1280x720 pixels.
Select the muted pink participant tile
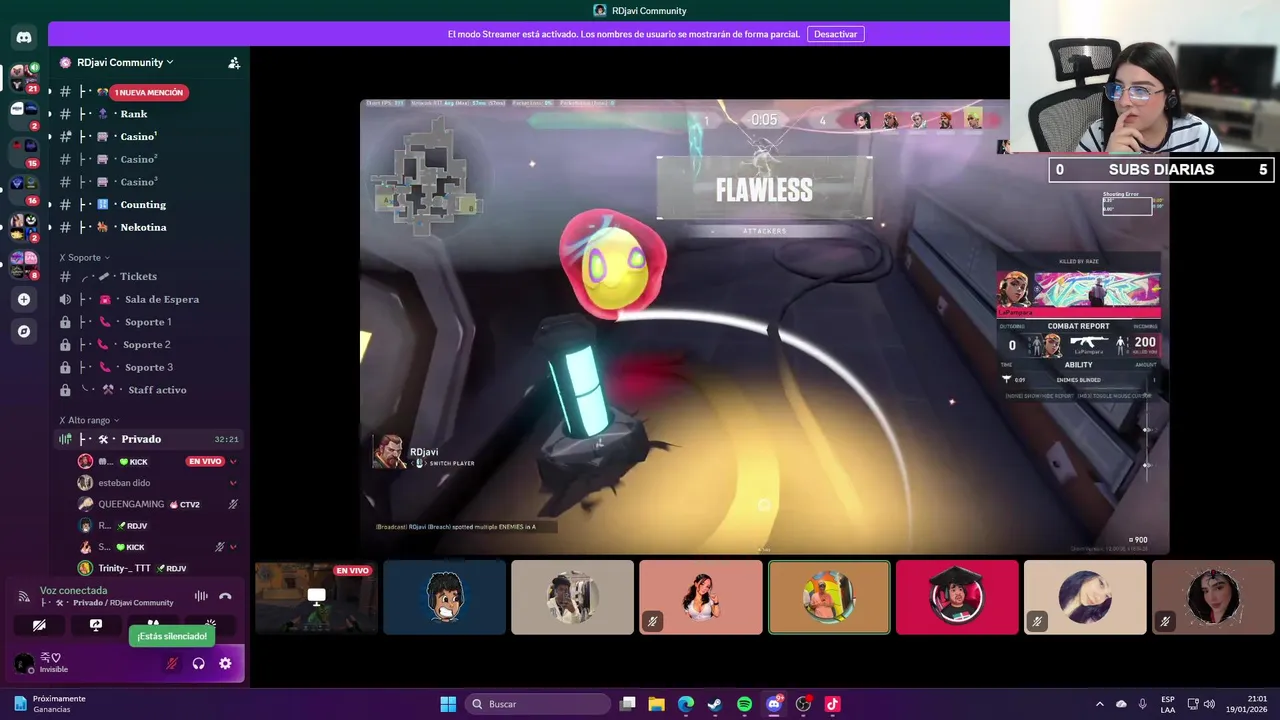pos(700,597)
